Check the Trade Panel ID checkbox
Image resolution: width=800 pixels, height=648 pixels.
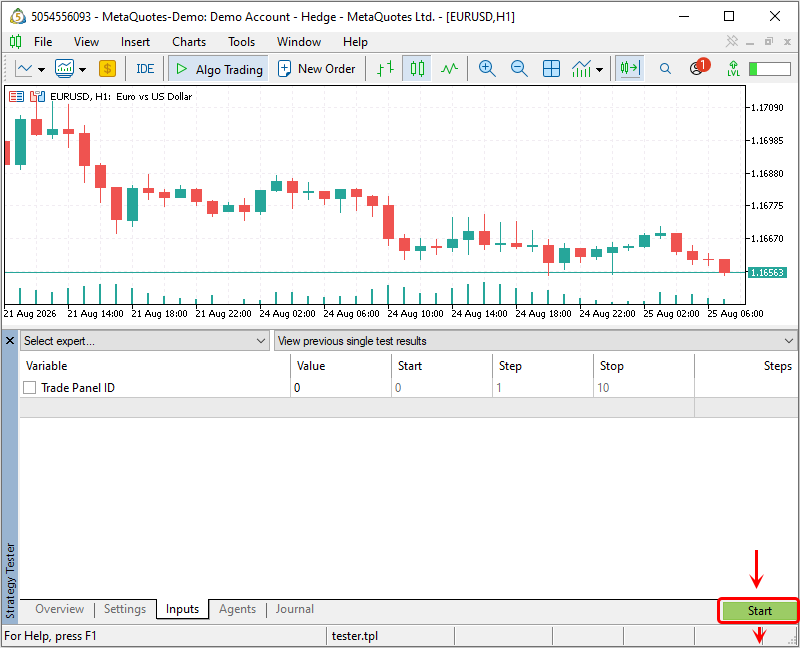[x=30, y=388]
